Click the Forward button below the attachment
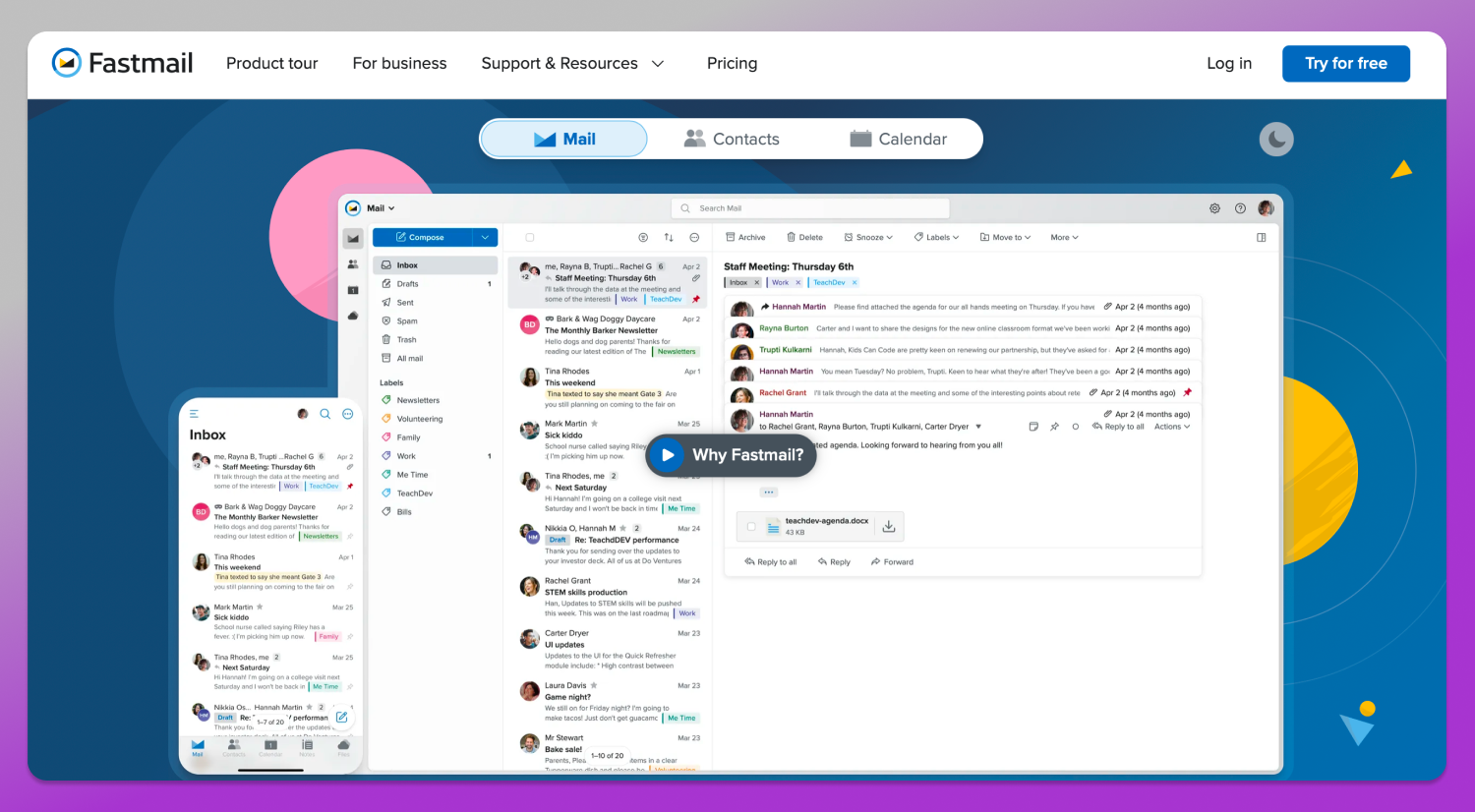This screenshot has height=812, width=1475. [x=892, y=562]
